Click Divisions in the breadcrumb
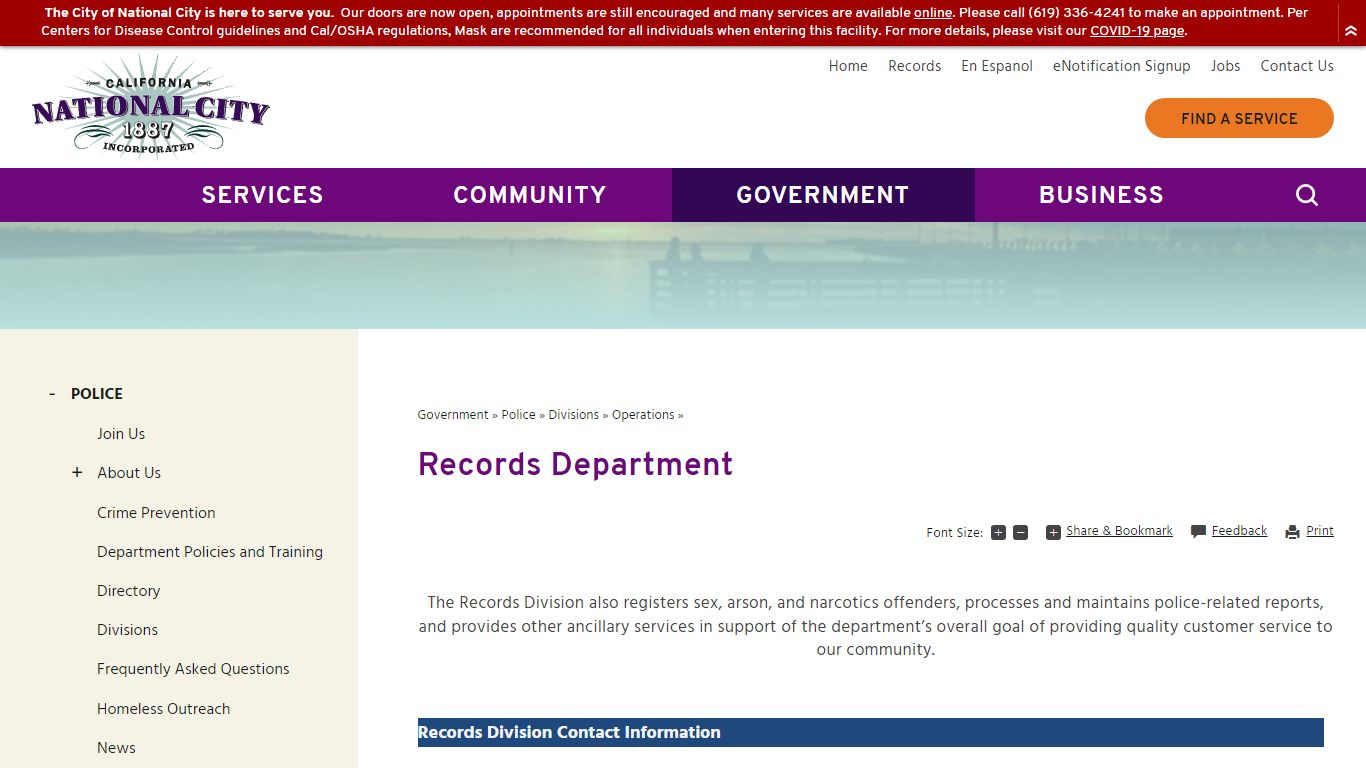The width and height of the screenshot is (1366, 768). (574, 415)
